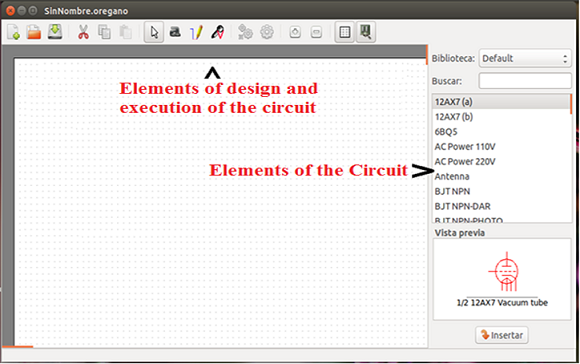Viewport: 580px width, 364px height.
Task: Choose the 6BQ5 part
Action: click(501, 132)
